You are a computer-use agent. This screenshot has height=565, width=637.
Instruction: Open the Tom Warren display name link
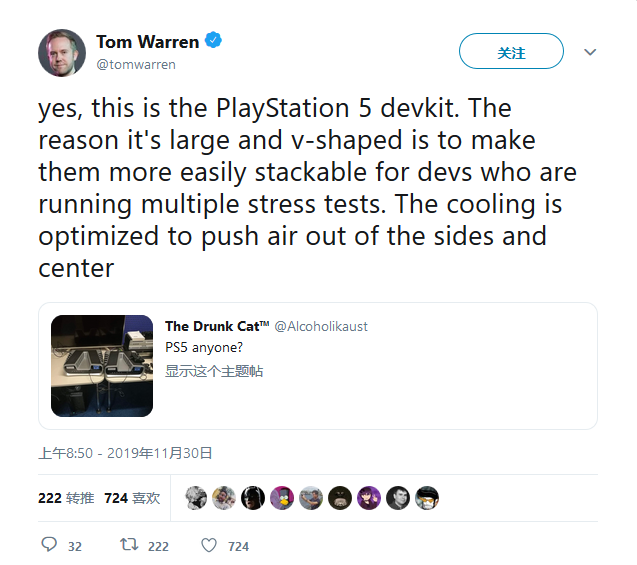pyautogui.click(x=147, y=42)
